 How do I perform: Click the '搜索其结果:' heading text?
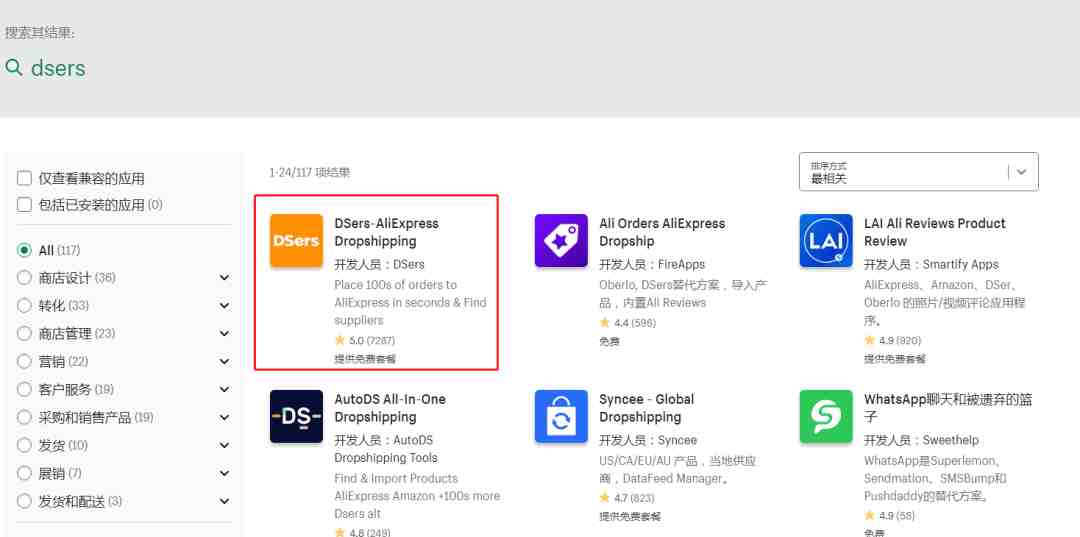pos(40,32)
